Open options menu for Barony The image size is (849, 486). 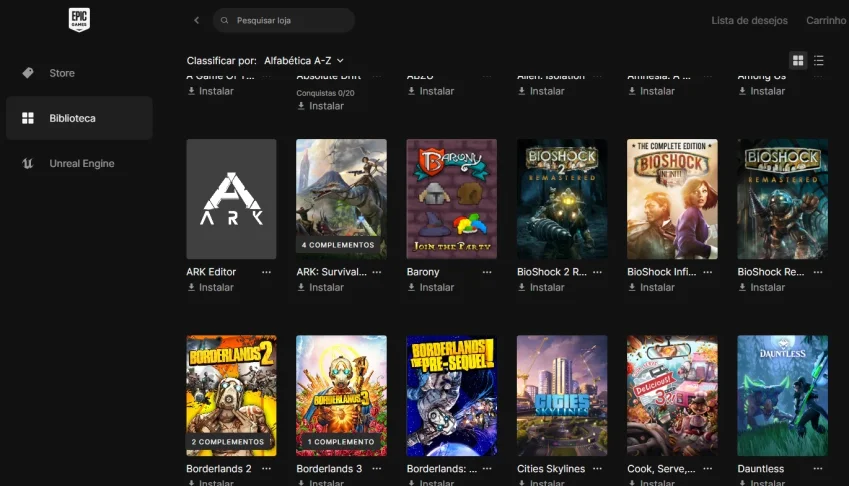pos(487,272)
